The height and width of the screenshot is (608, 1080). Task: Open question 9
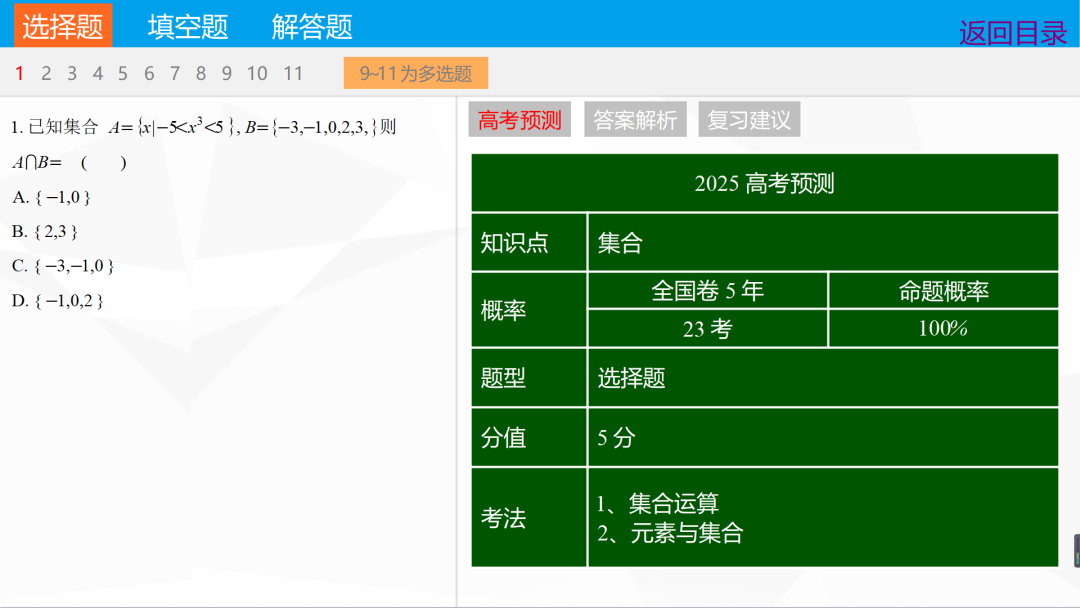(x=226, y=73)
